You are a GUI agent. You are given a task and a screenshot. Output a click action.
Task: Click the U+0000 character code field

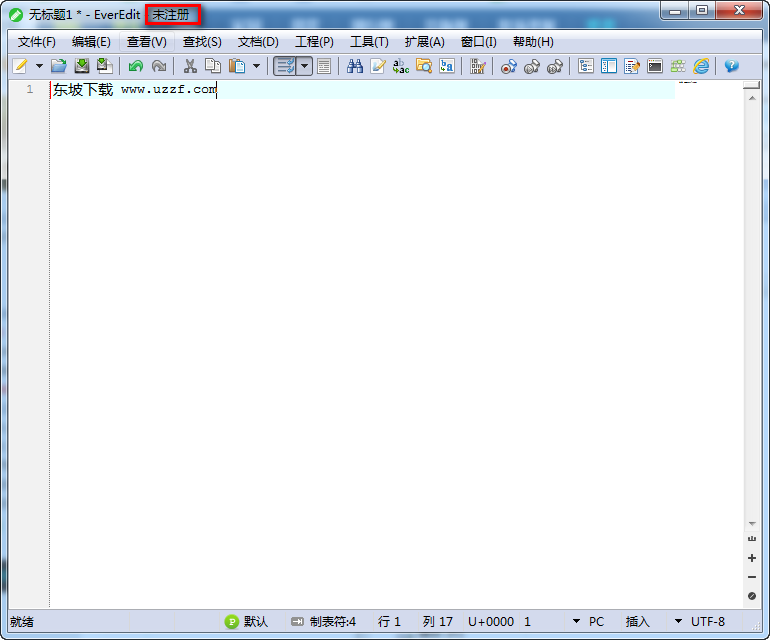(491, 622)
